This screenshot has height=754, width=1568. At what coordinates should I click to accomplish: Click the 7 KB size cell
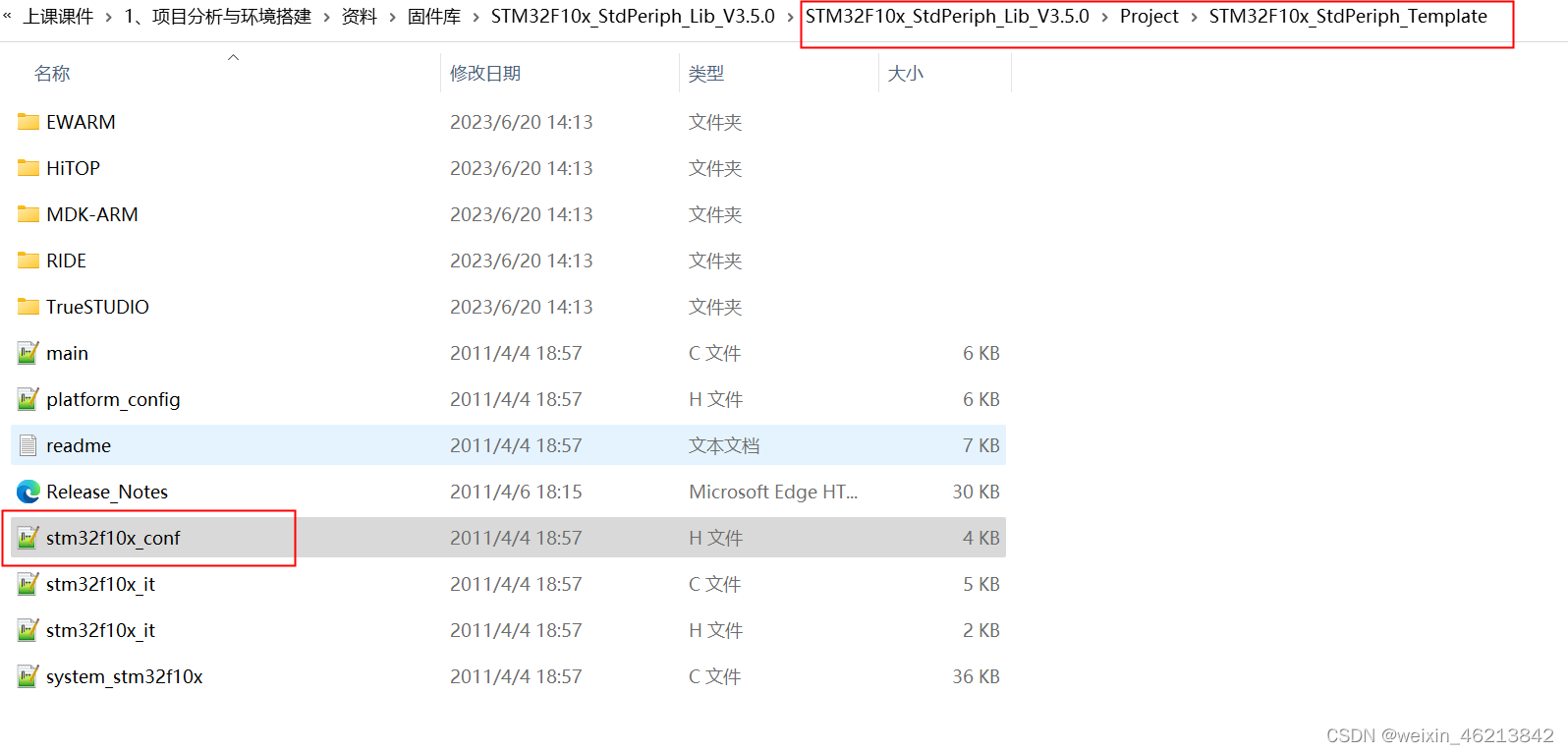coord(980,445)
